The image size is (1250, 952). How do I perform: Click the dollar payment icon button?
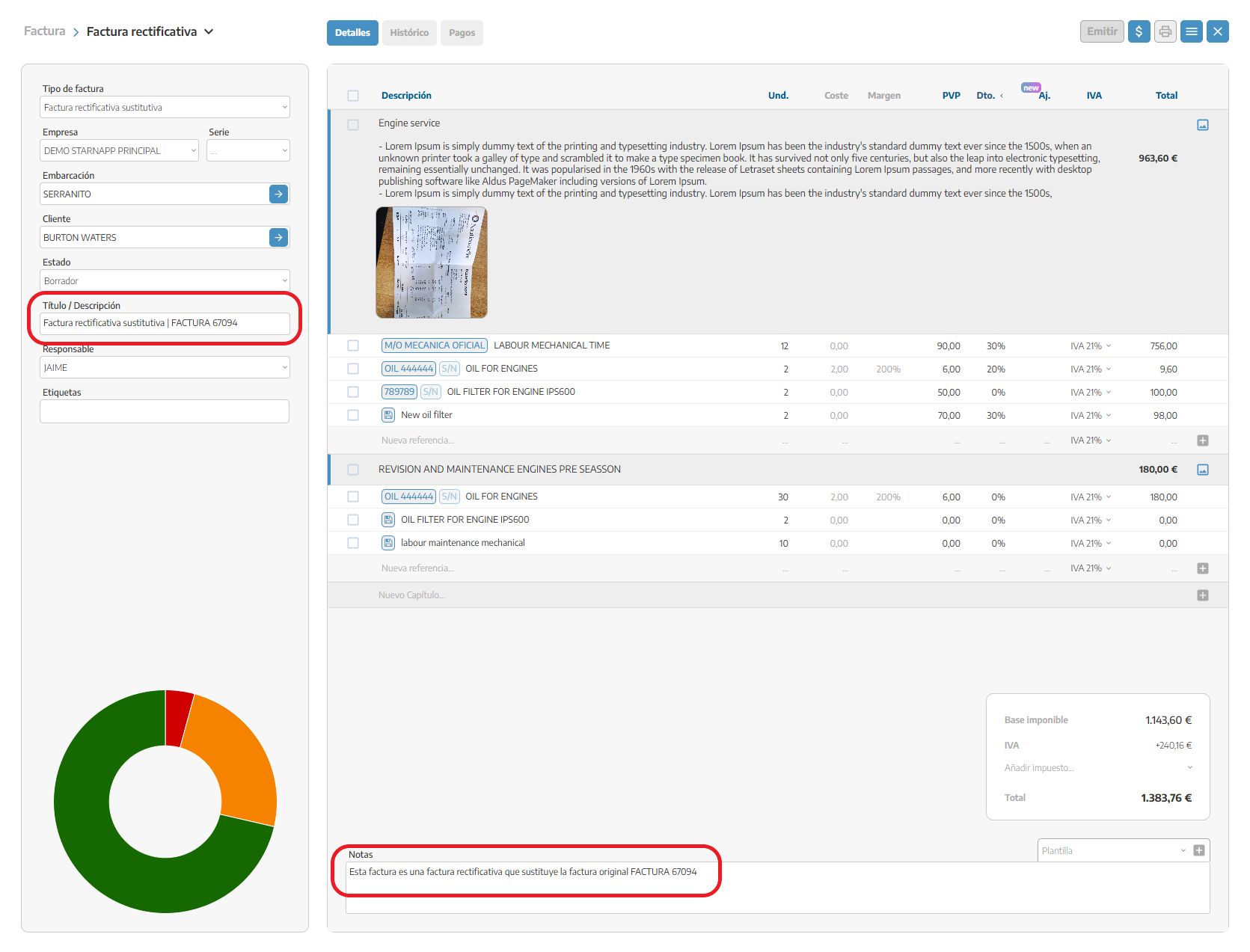(x=1139, y=31)
